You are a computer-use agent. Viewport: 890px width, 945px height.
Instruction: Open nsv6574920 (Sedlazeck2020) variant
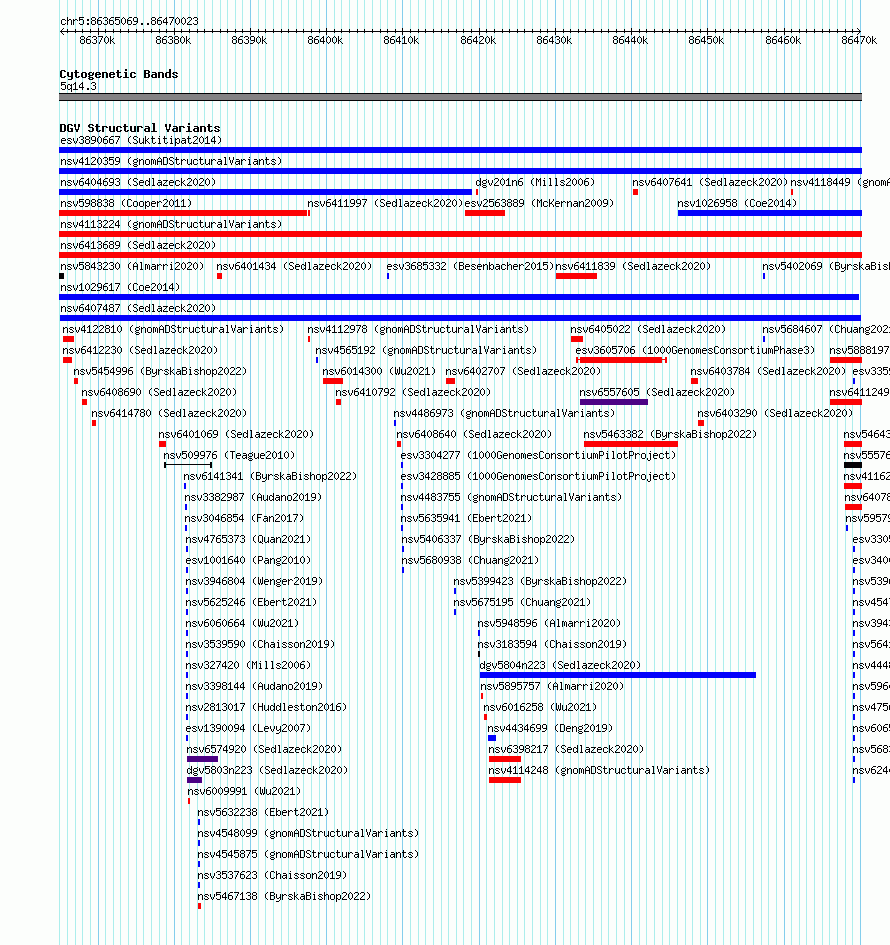(264, 750)
